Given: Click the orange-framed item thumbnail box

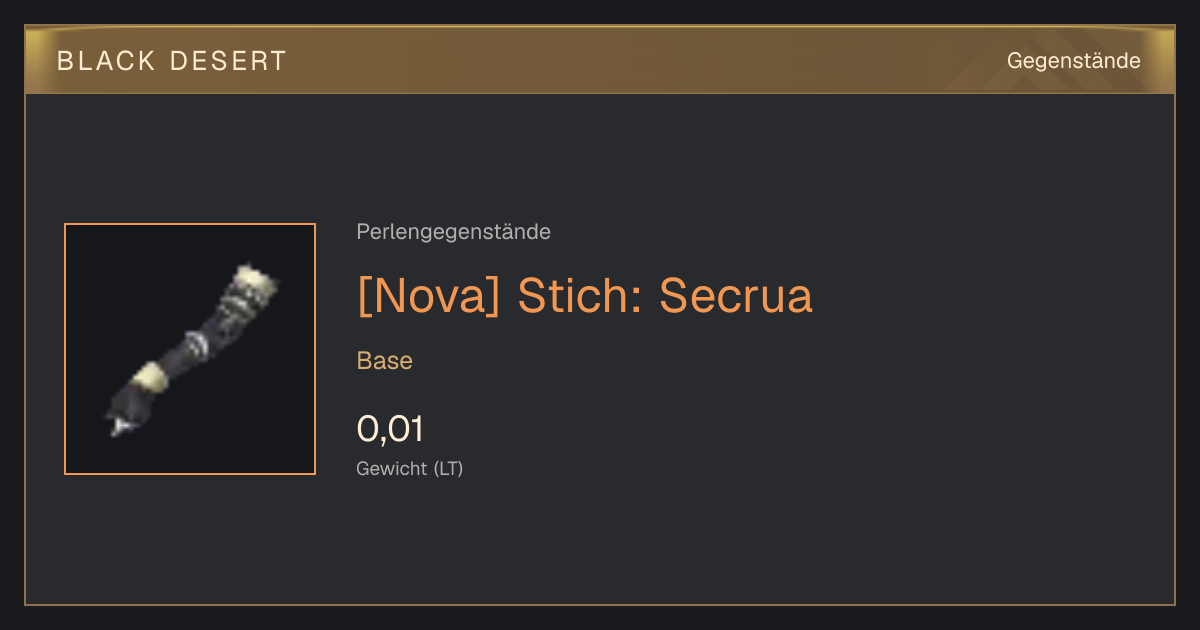Looking at the screenshot, I should coord(190,349).
